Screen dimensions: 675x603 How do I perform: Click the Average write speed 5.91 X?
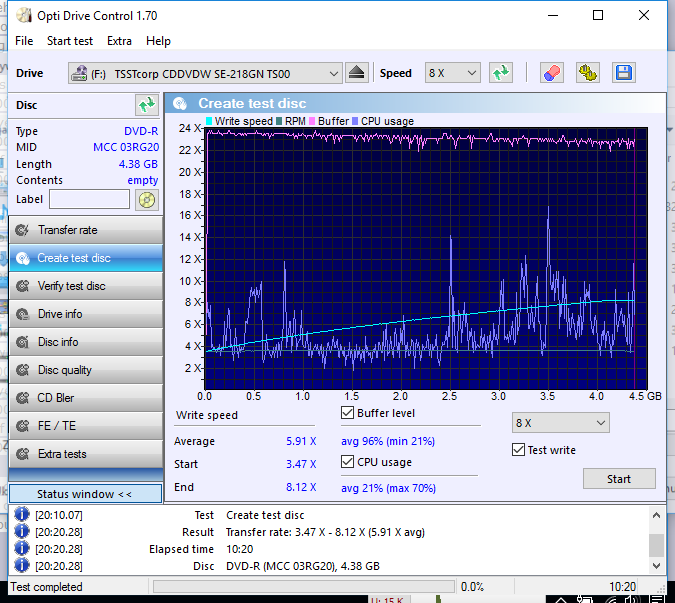tap(301, 441)
